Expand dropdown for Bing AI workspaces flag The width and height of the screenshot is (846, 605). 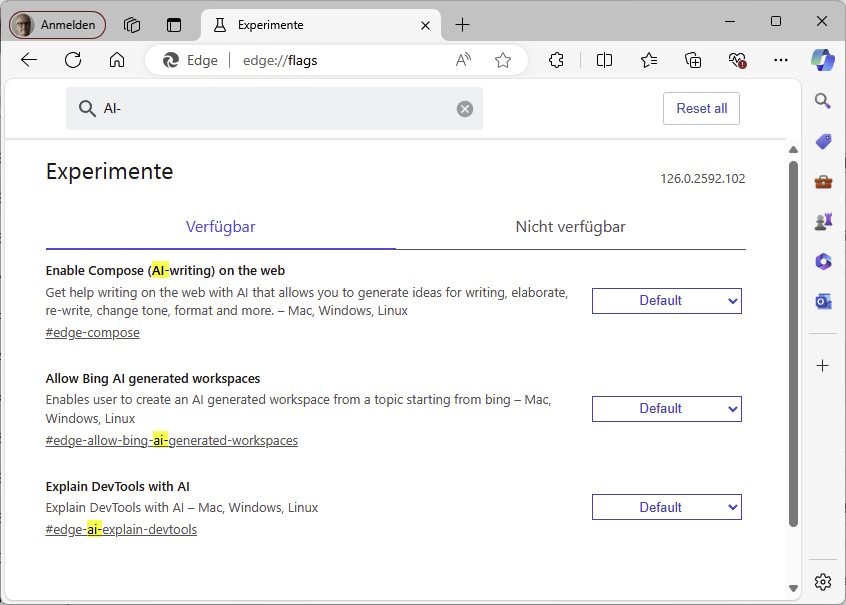pos(666,408)
